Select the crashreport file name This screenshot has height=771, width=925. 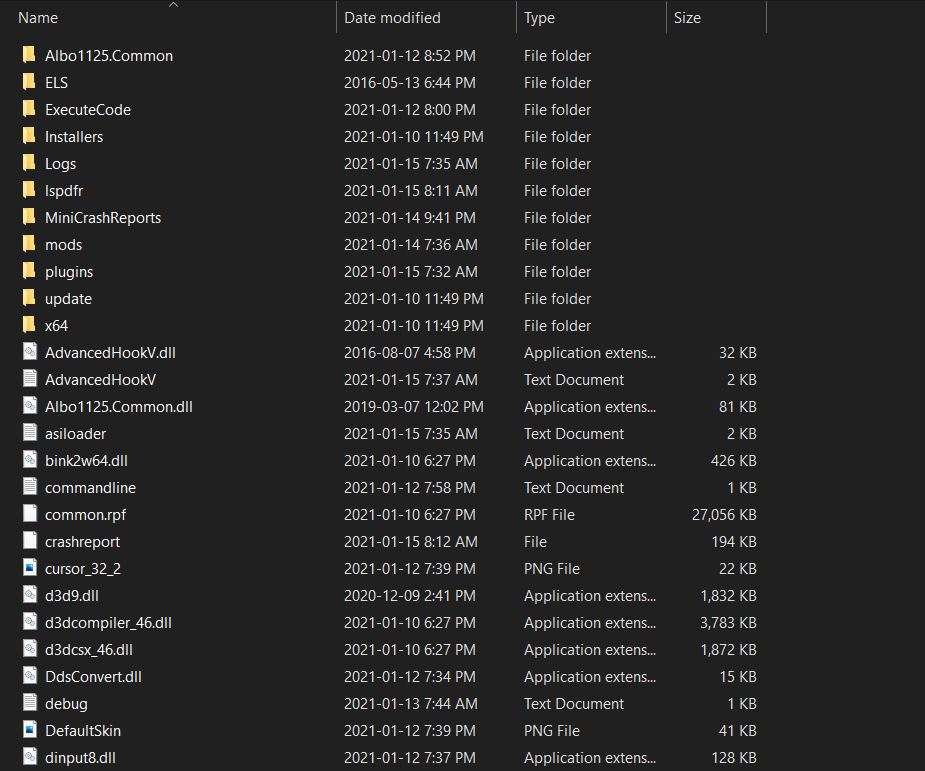click(82, 541)
